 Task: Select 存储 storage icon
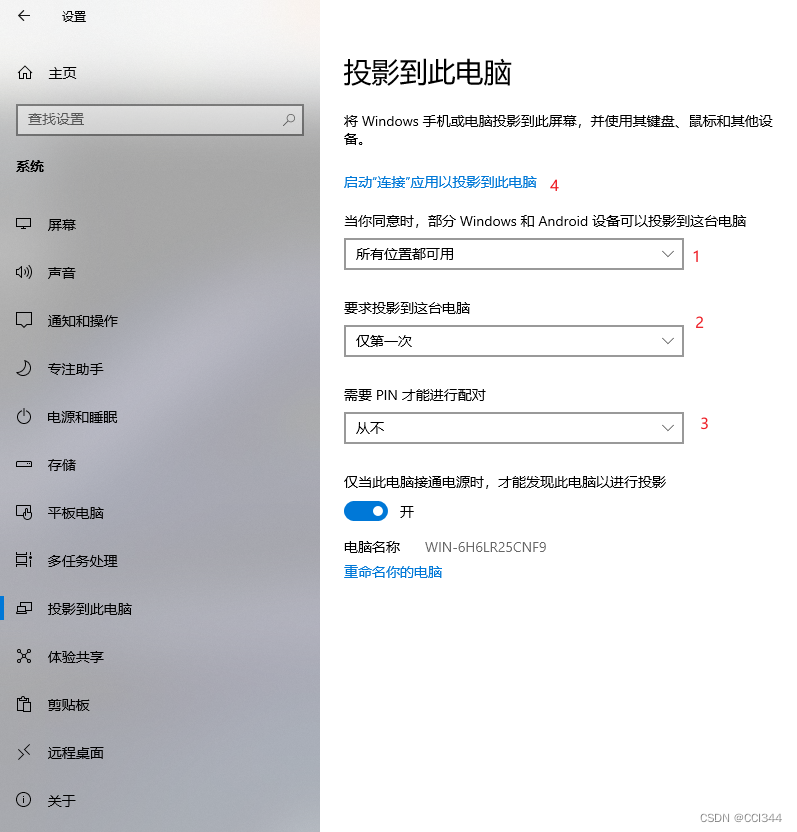tap(25, 465)
